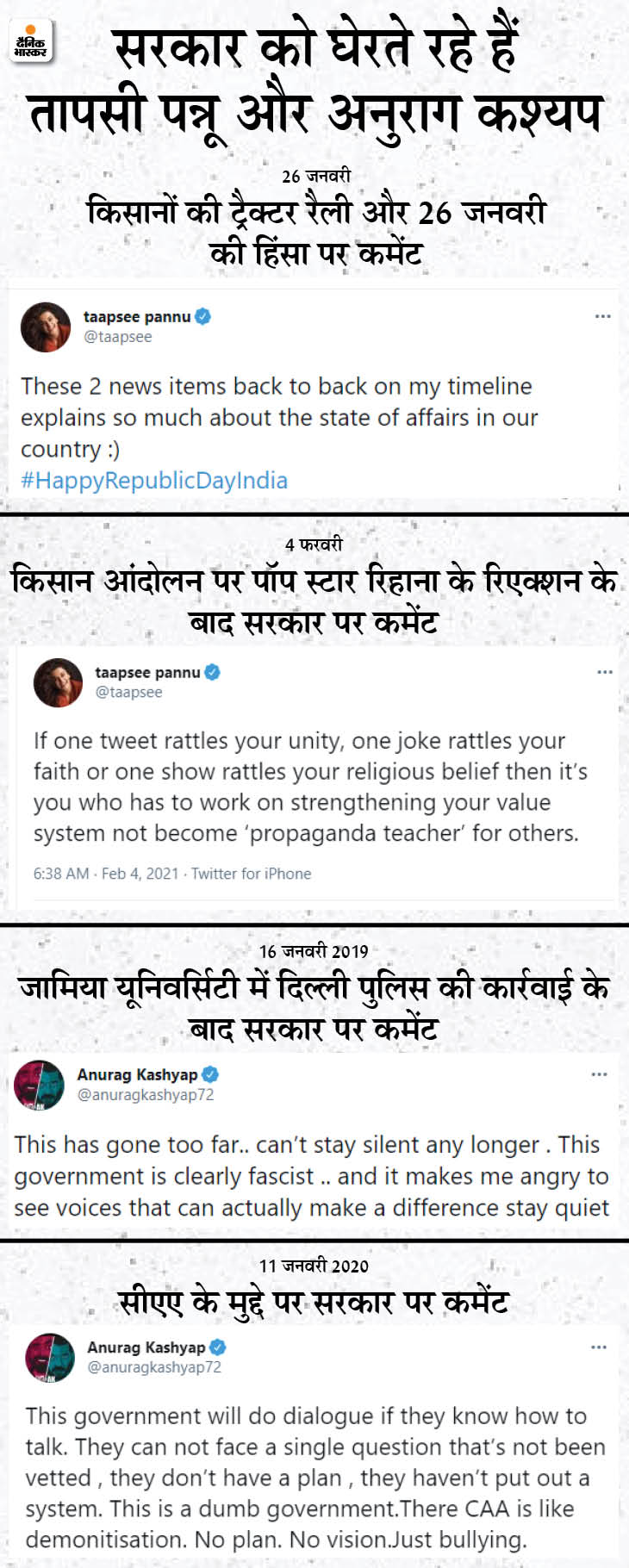Click the @taapsee handle in the first tweet

click(x=118, y=337)
